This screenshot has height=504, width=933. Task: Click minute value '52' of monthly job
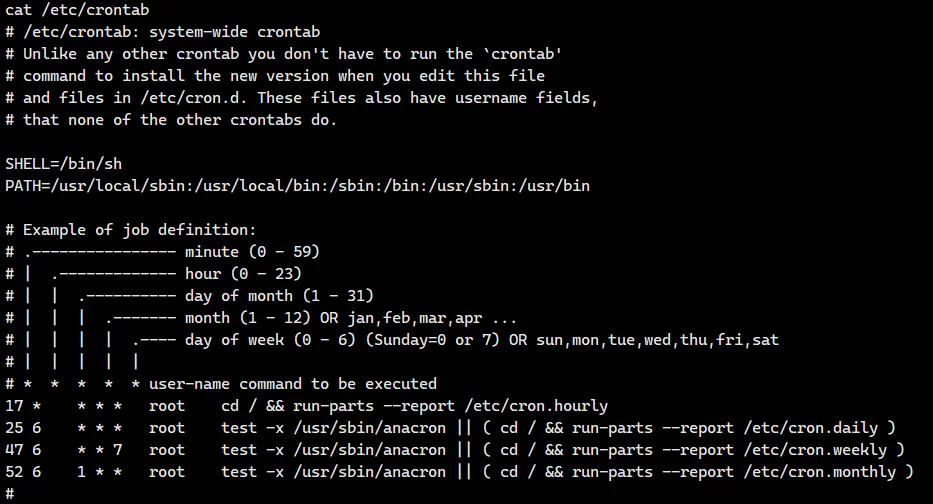point(14,472)
